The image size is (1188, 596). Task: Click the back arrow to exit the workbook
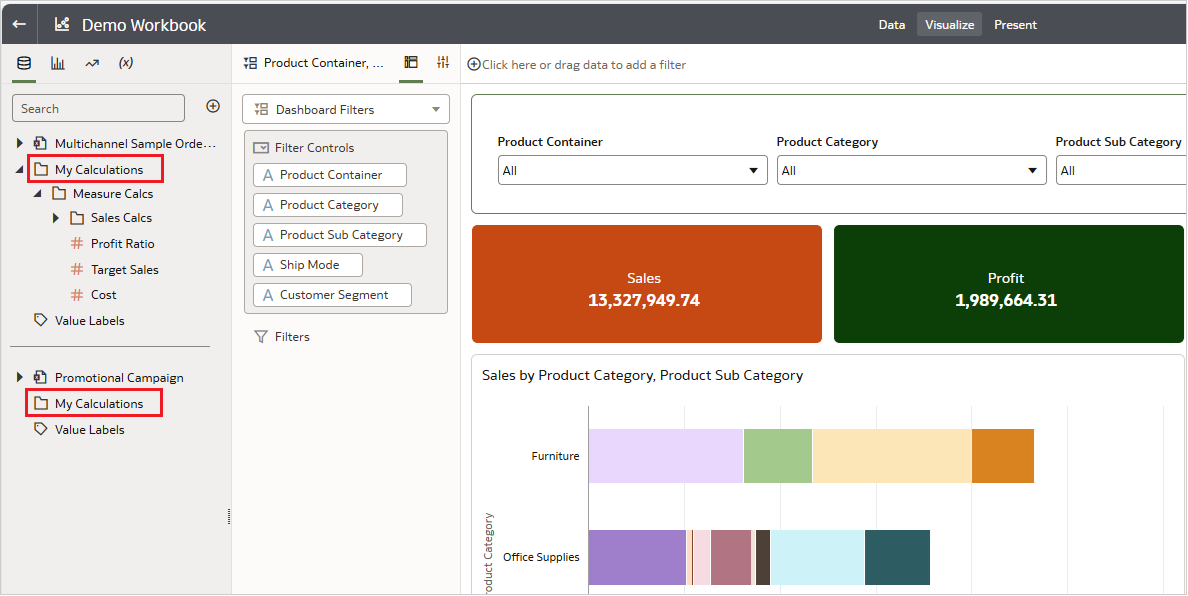pyautogui.click(x=19, y=23)
